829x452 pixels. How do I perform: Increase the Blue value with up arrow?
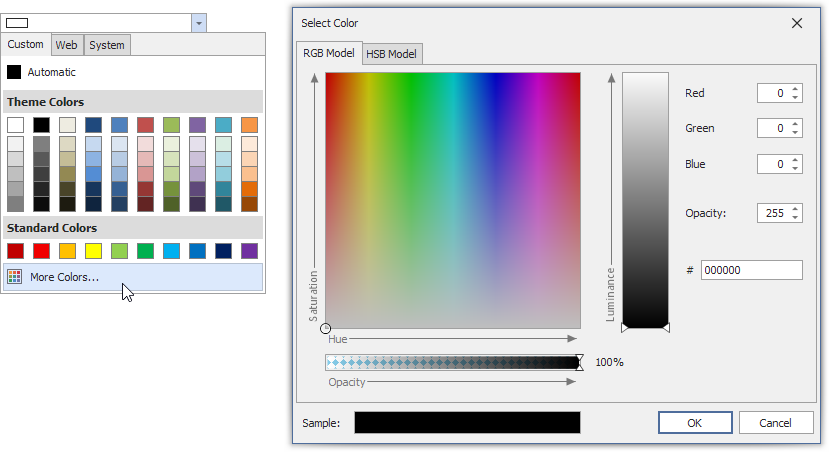coord(795,160)
